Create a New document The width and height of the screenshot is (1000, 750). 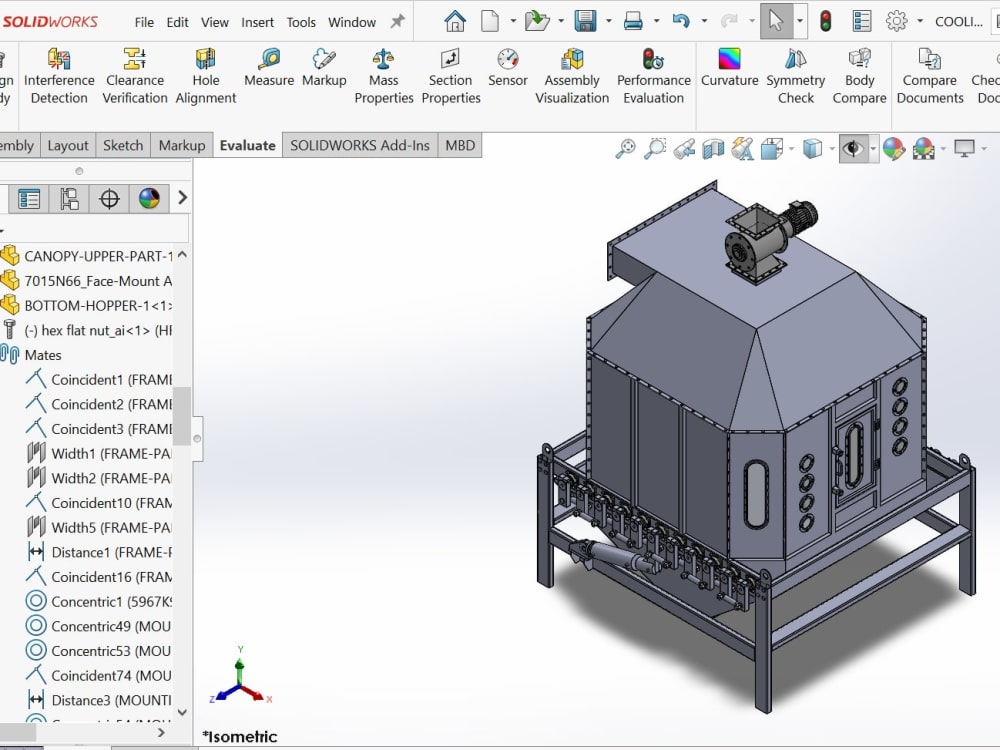[x=490, y=21]
